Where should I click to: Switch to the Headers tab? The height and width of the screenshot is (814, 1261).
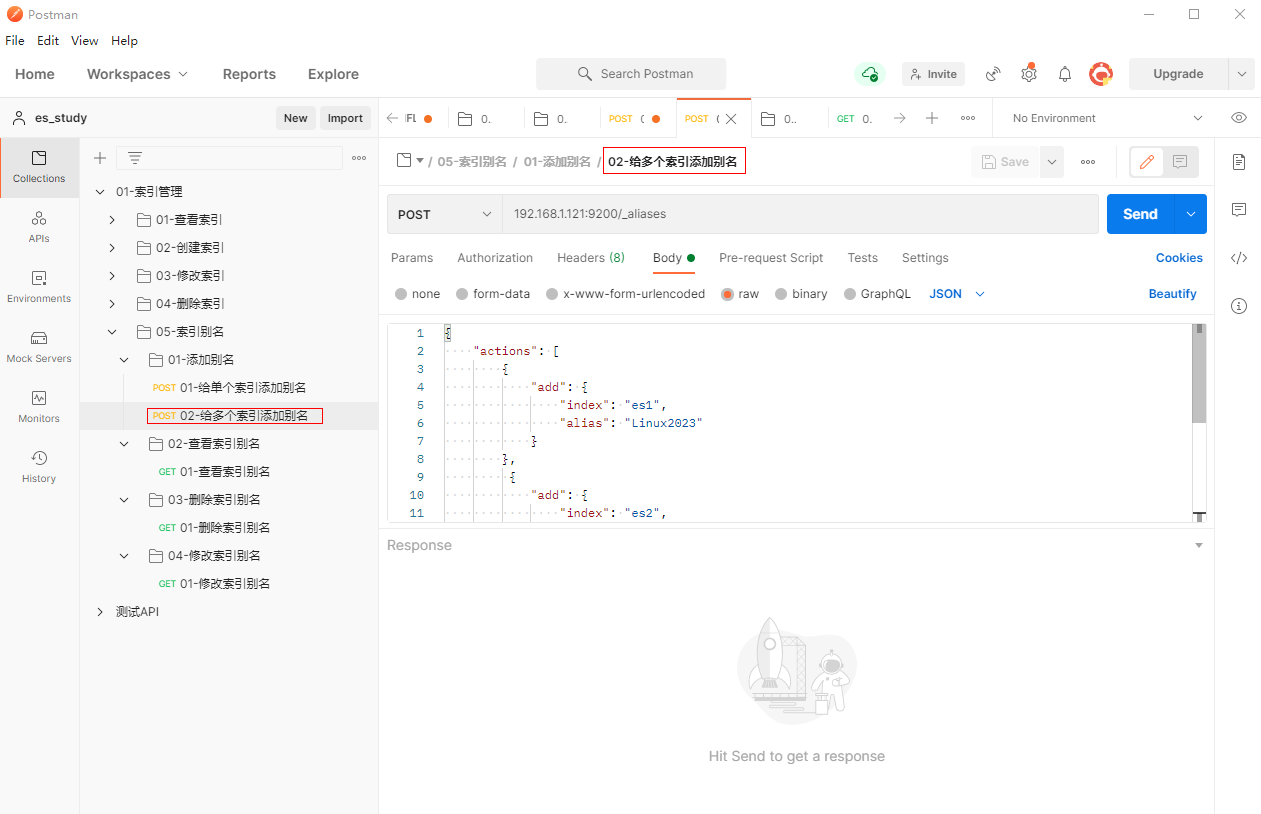pos(590,258)
